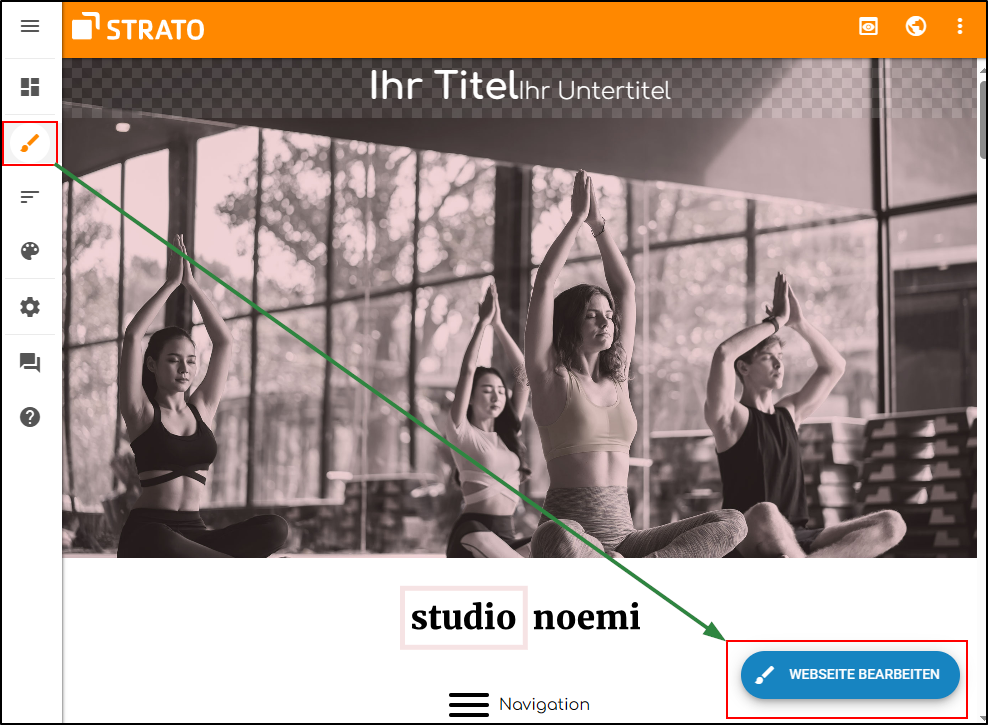Click the STRATO logo
Image resolution: width=988 pixels, height=725 pixels.
coord(138,28)
